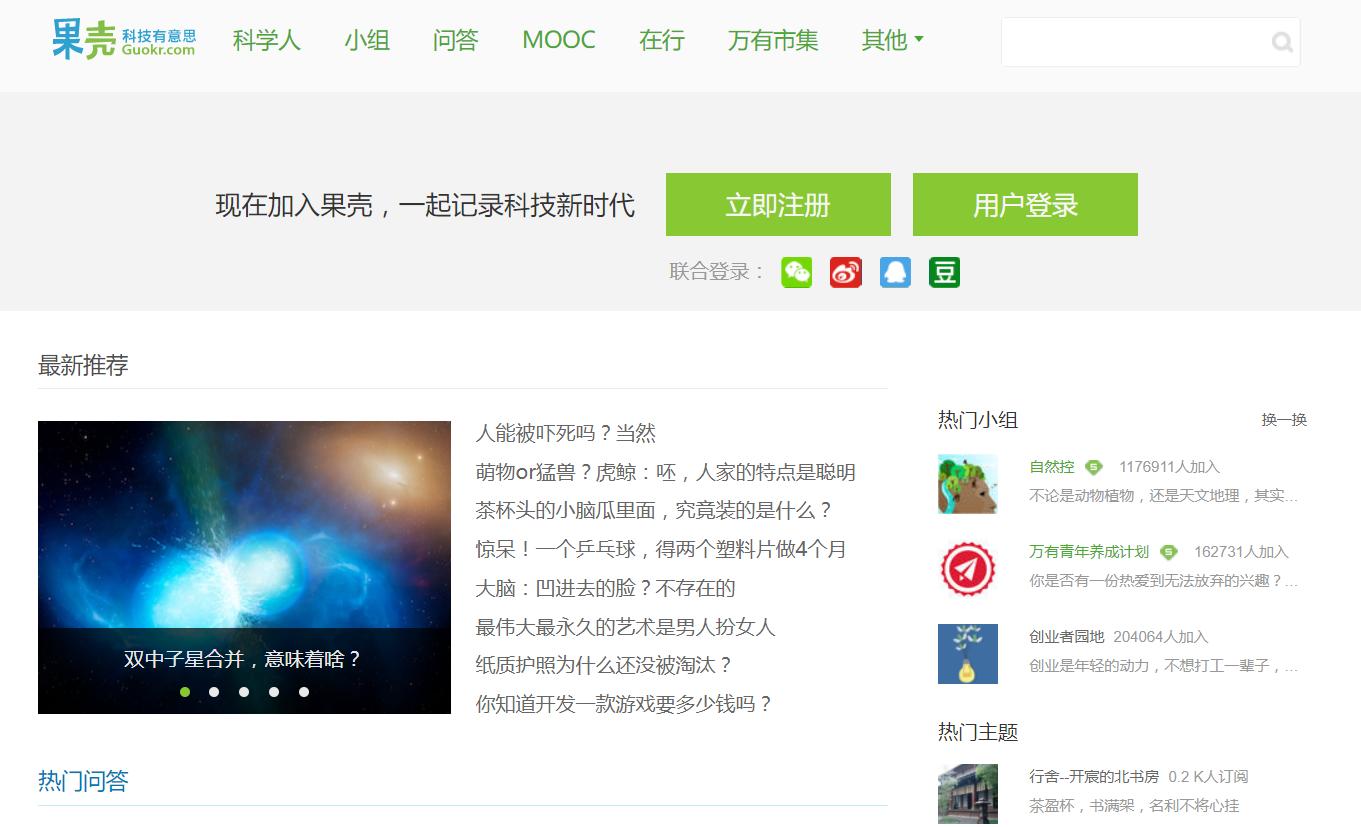Open the 创业者园地 lightbulb avatar
Viewport: 1361px width, 827px height.
tap(968, 654)
